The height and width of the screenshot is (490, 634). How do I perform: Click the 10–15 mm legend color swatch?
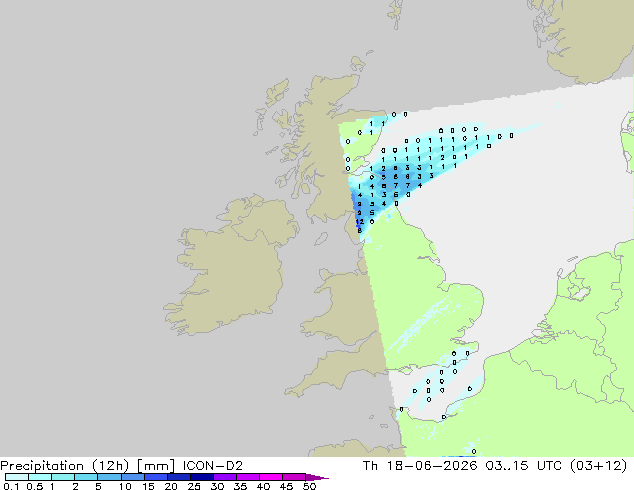coord(132,477)
